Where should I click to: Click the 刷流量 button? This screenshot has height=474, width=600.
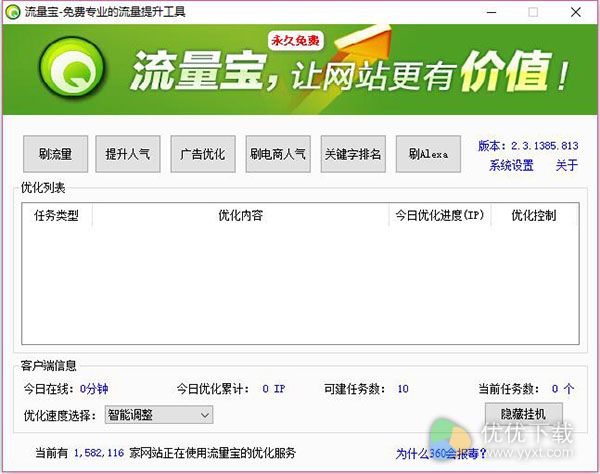[55, 154]
